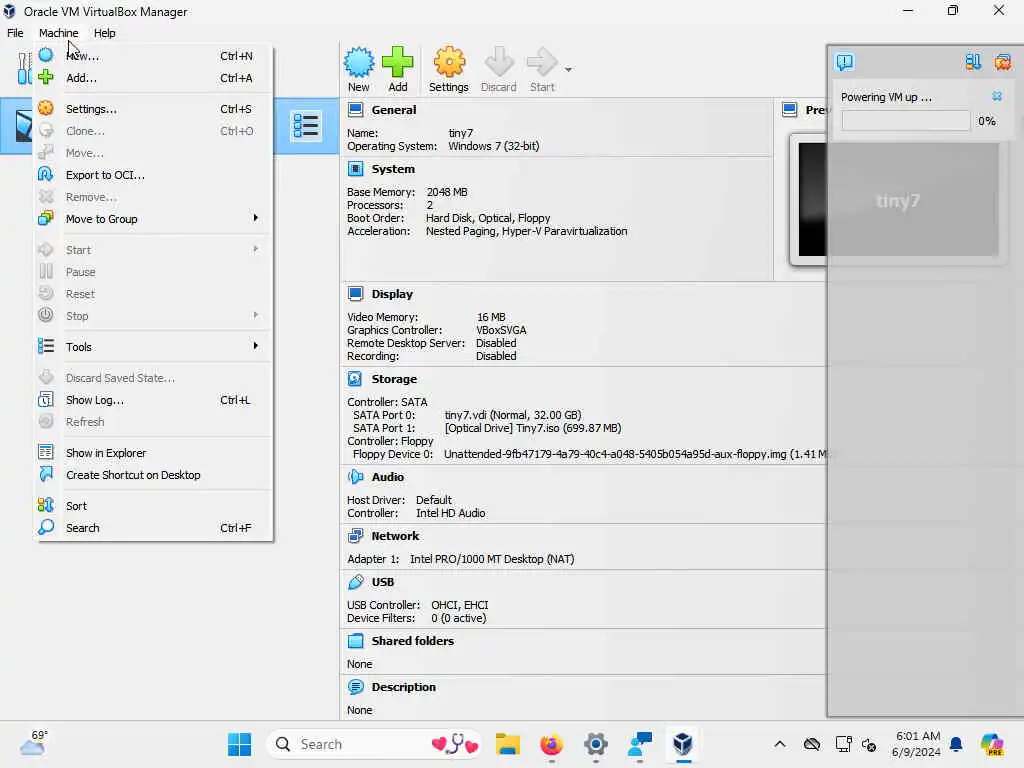Open Firefox from the taskbar
The image size is (1024, 768).
click(551, 744)
